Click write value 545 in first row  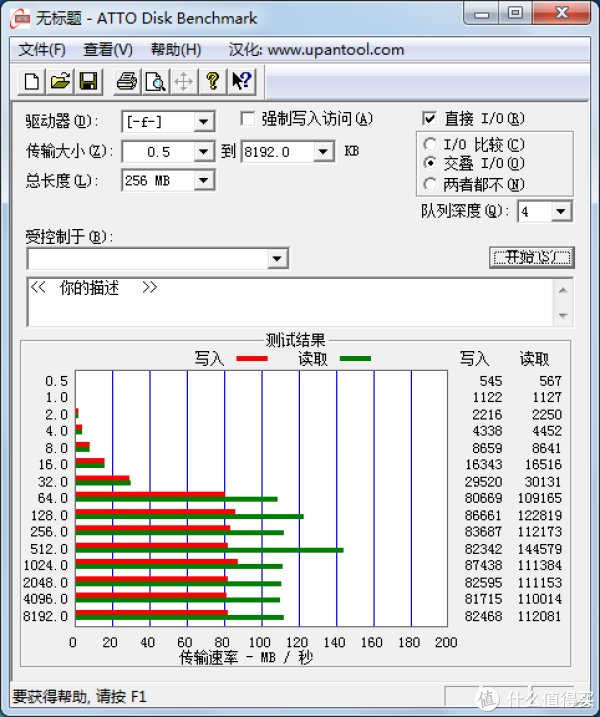[x=491, y=381]
